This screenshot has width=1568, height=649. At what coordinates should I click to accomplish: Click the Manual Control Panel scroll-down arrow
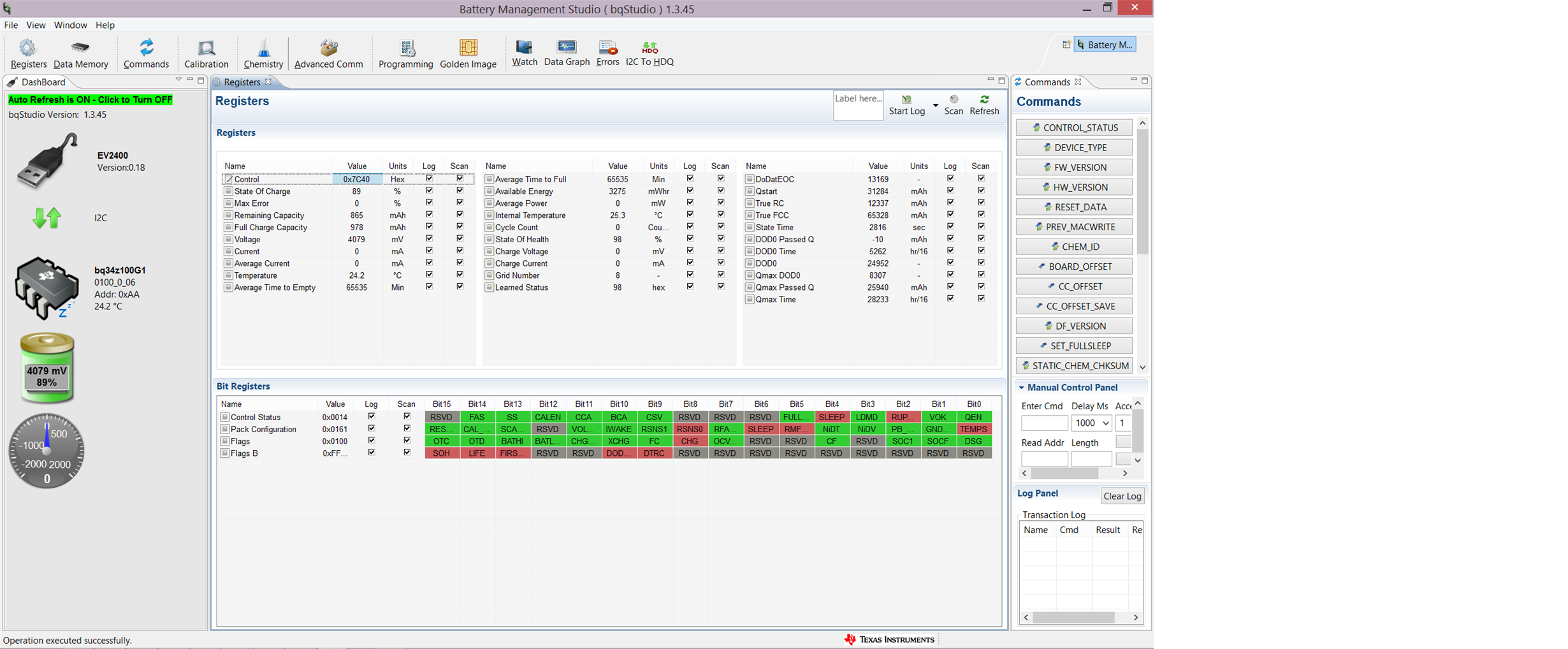click(x=1138, y=460)
